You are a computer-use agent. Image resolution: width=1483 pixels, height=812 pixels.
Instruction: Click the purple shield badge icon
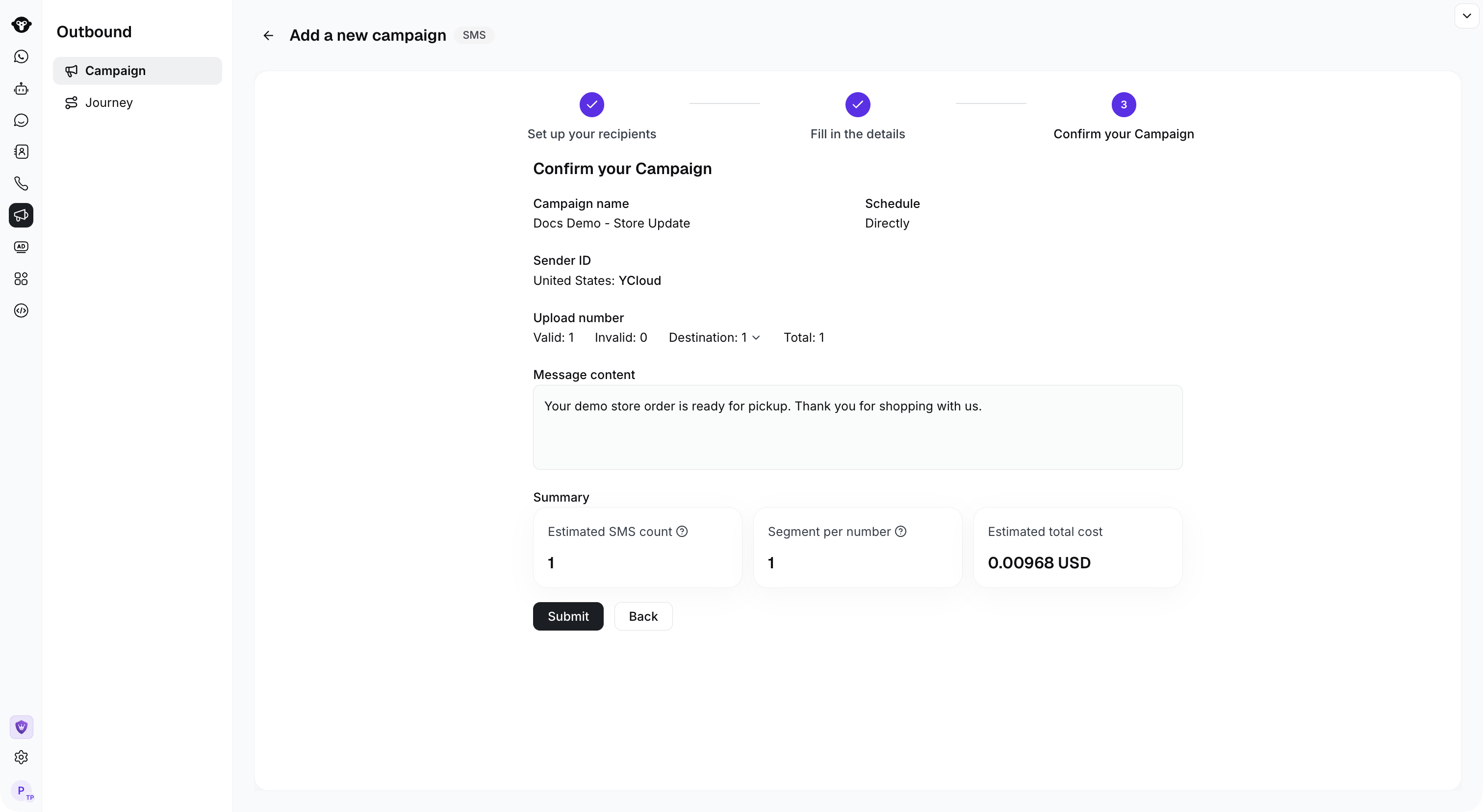[x=21, y=727]
